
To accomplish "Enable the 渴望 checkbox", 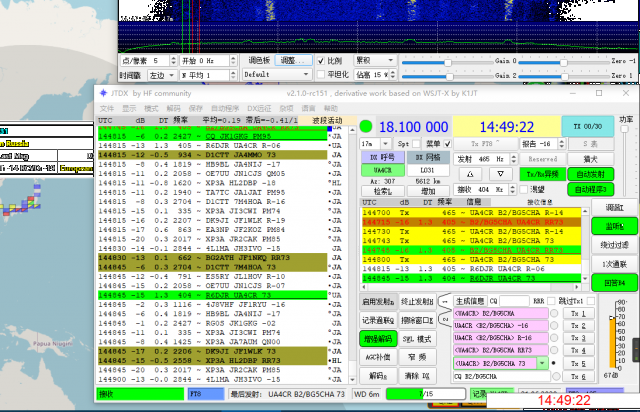I will click(x=524, y=189).
